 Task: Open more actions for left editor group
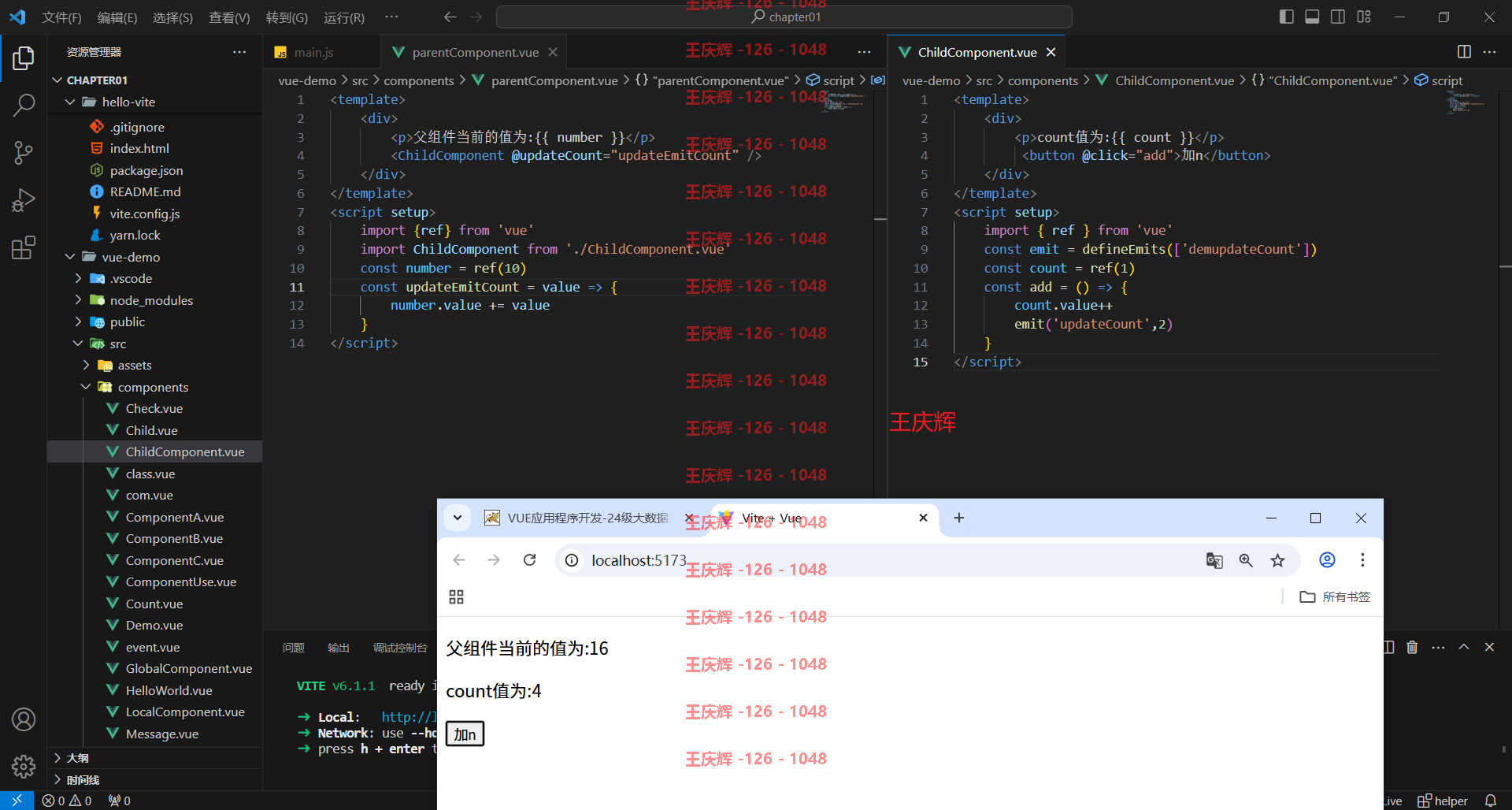(x=864, y=51)
